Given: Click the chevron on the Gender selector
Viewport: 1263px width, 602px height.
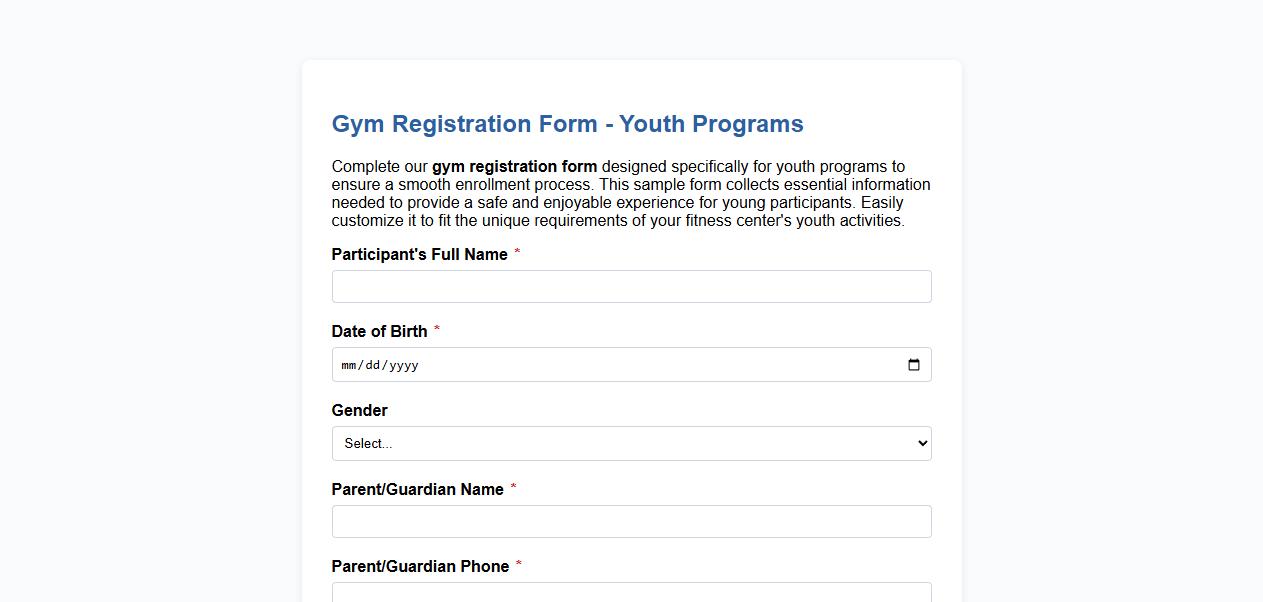Looking at the screenshot, I should tap(919, 443).
